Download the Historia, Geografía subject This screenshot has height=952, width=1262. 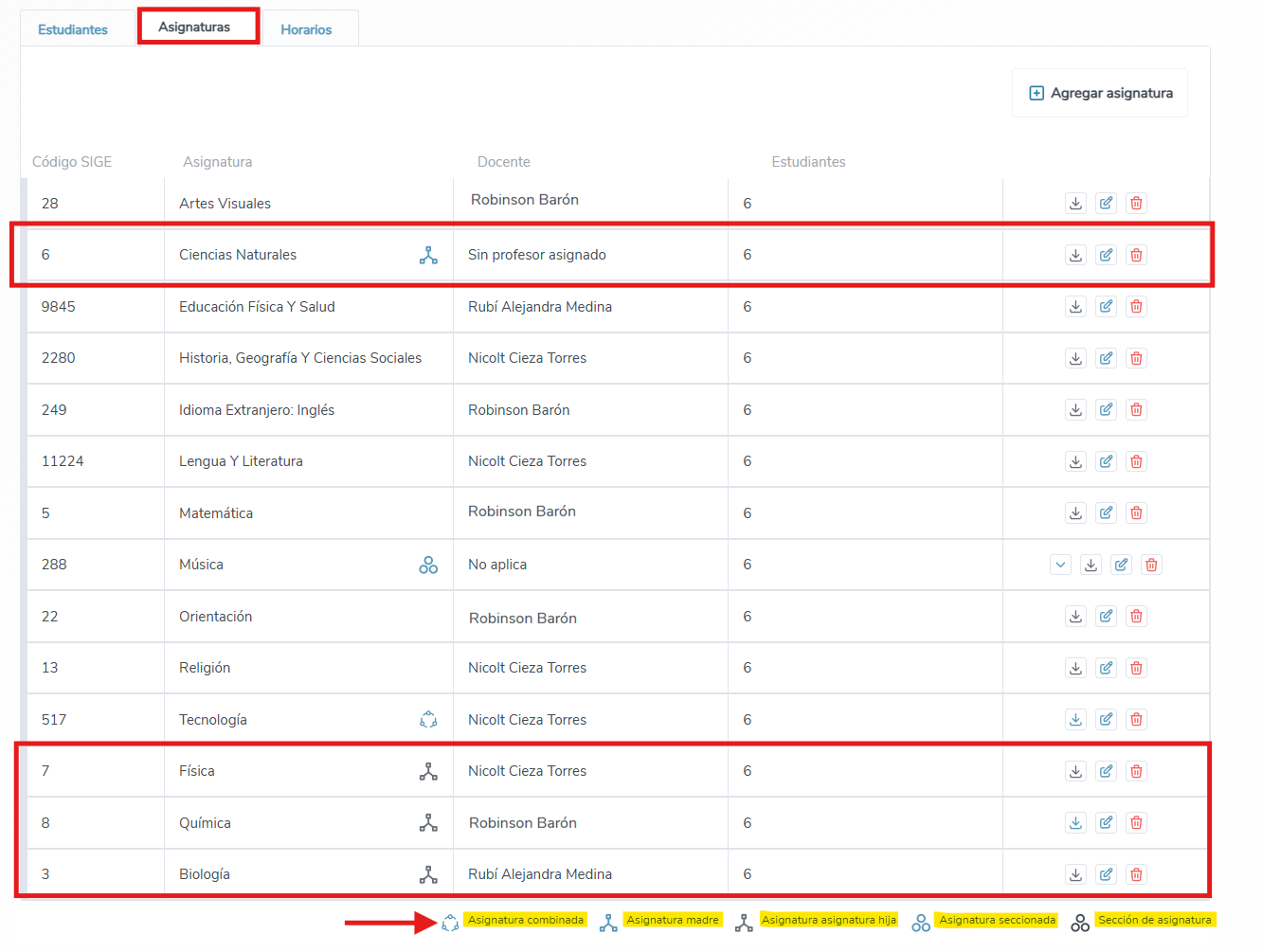click(x=1075, y=358)
